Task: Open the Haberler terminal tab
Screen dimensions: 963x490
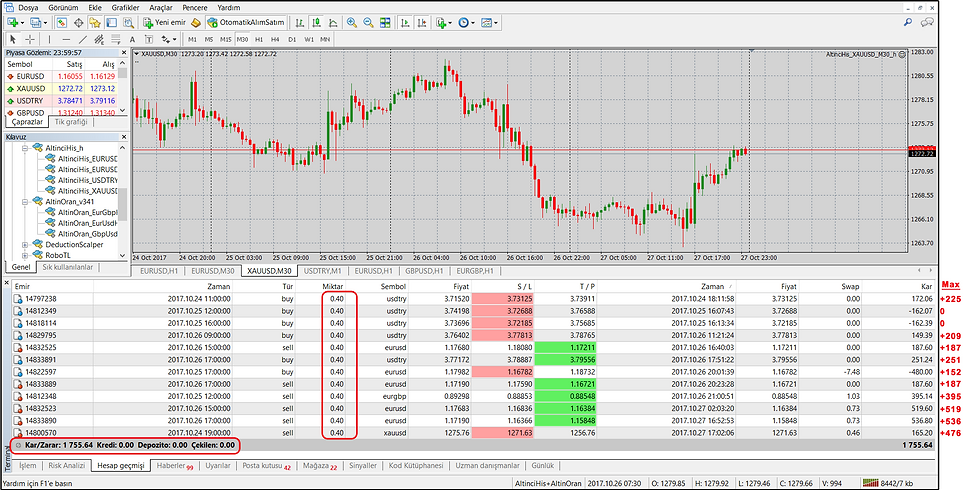Action: pyautogui.click(x=174, y=465)
